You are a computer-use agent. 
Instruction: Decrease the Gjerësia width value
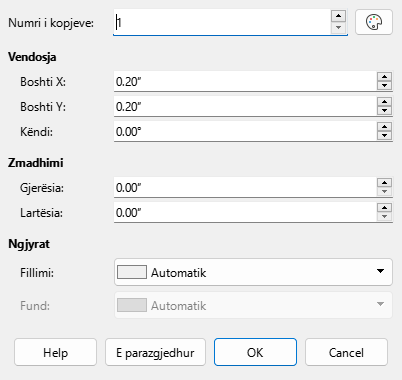[385, 191]
